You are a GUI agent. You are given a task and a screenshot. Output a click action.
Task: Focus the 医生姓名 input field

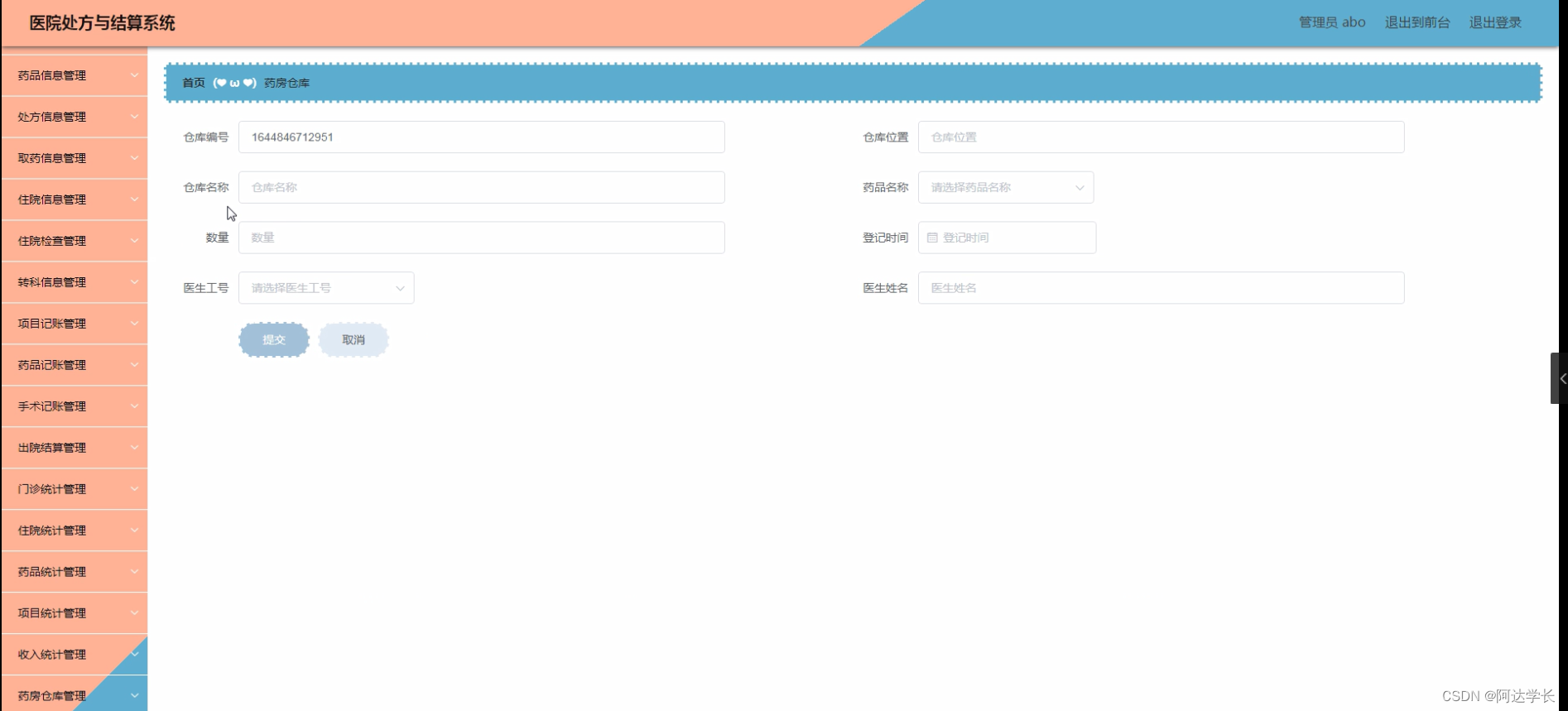coord(1161,288)
